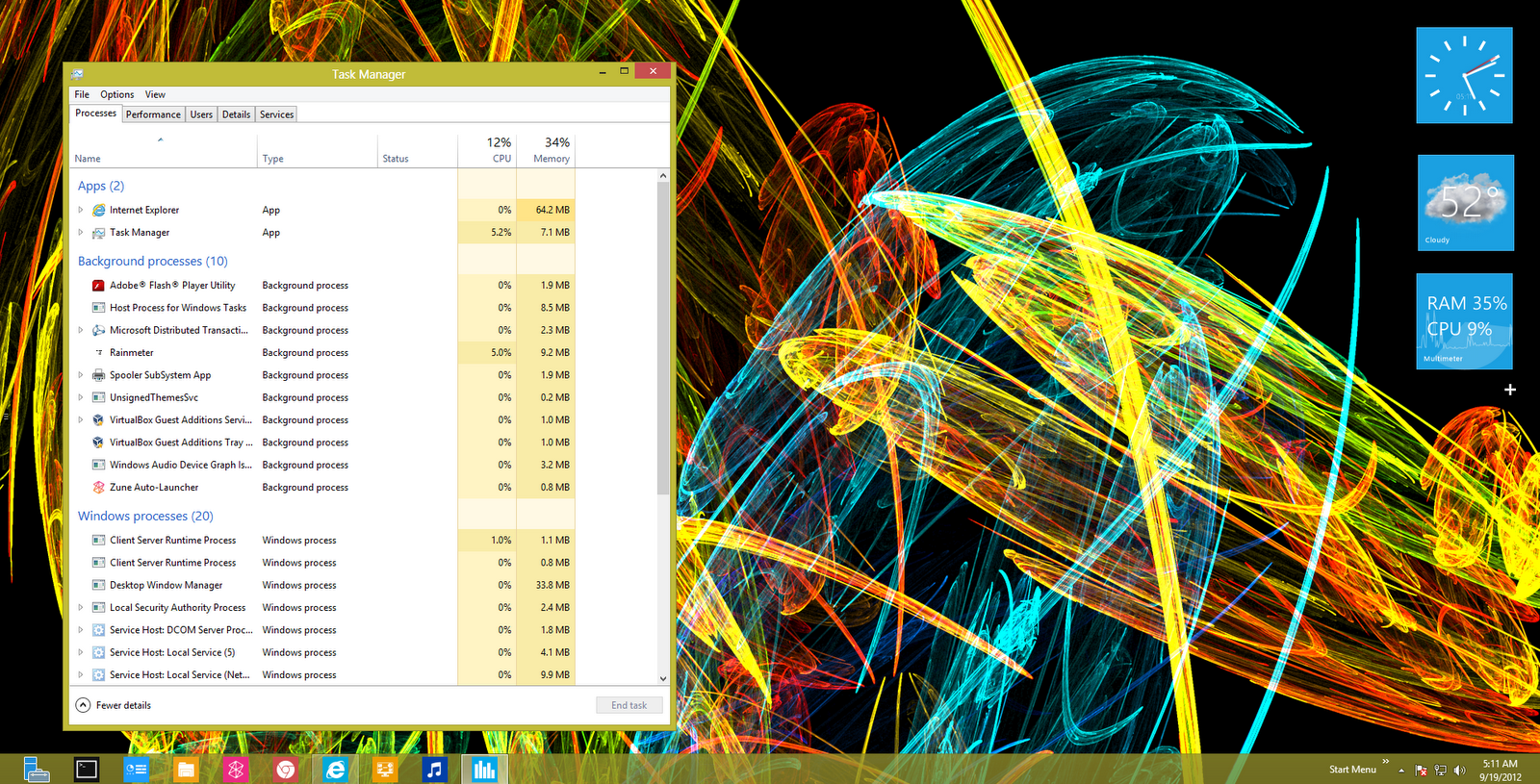Click the Task Manager bar-chart taskbar icon

(x=484, y=769)
